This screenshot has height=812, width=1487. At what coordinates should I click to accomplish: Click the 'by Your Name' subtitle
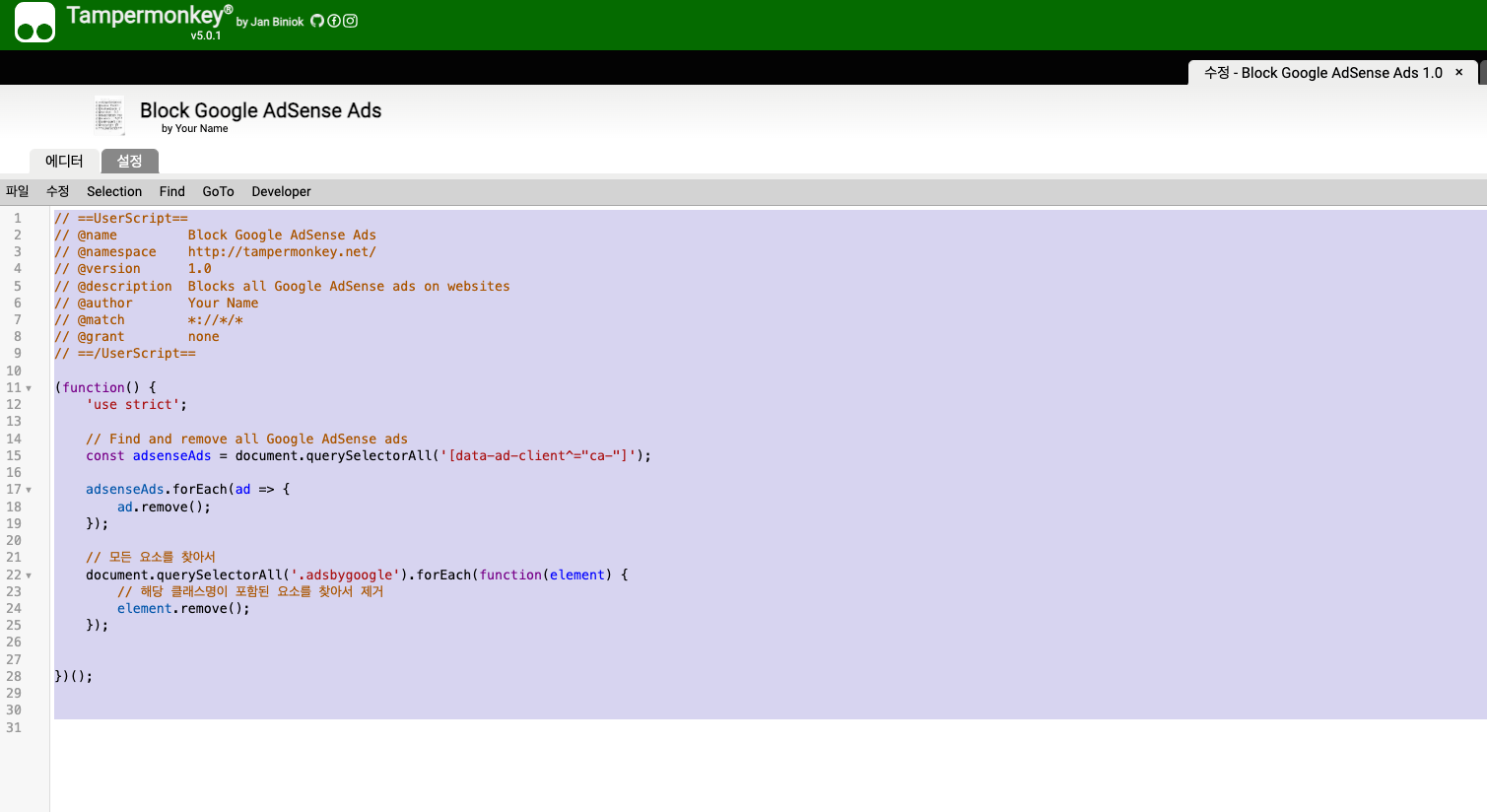tap(195, 128)
